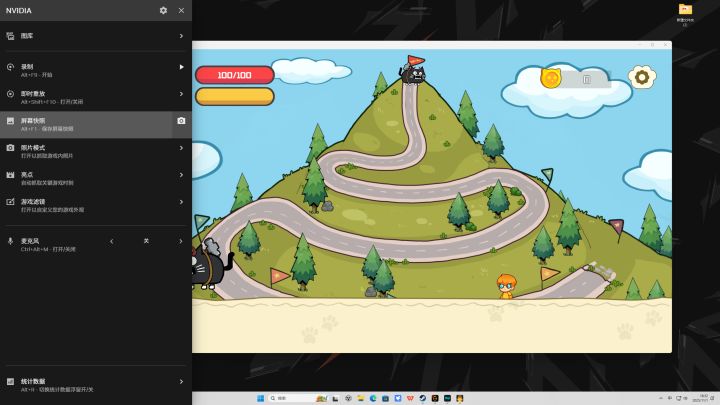Click the gold cat coin icon
The height and width of the screenshot is (405, 720).
coord(551,78)
